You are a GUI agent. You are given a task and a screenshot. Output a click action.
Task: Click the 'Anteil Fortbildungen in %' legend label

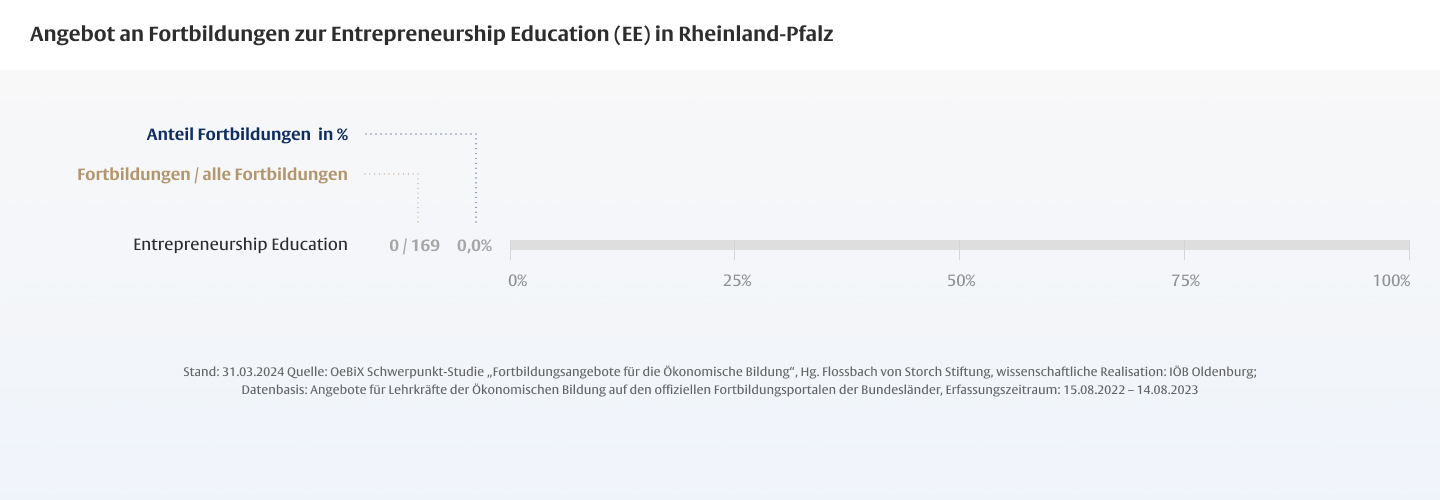247,133
